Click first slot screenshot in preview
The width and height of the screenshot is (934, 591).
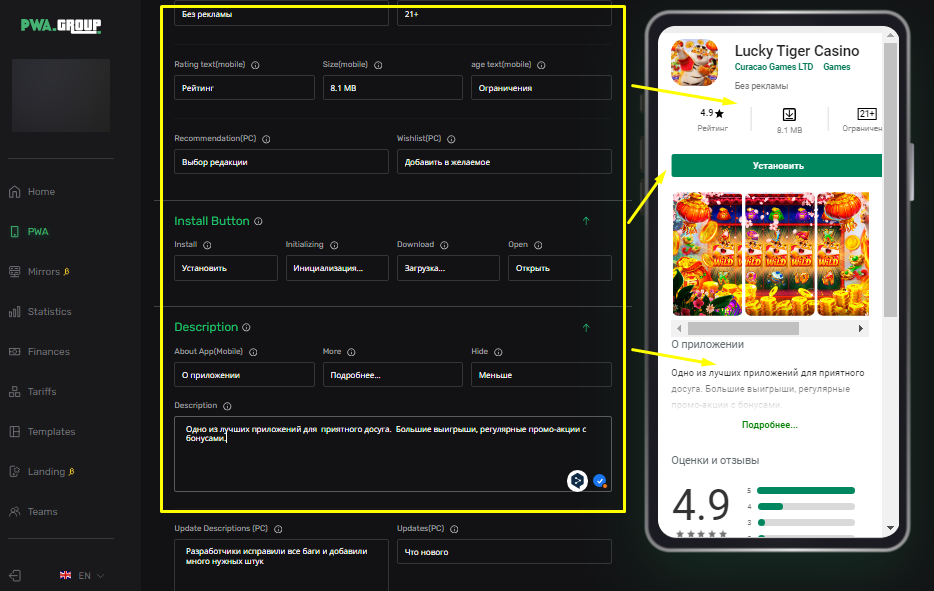pos(707,254)
